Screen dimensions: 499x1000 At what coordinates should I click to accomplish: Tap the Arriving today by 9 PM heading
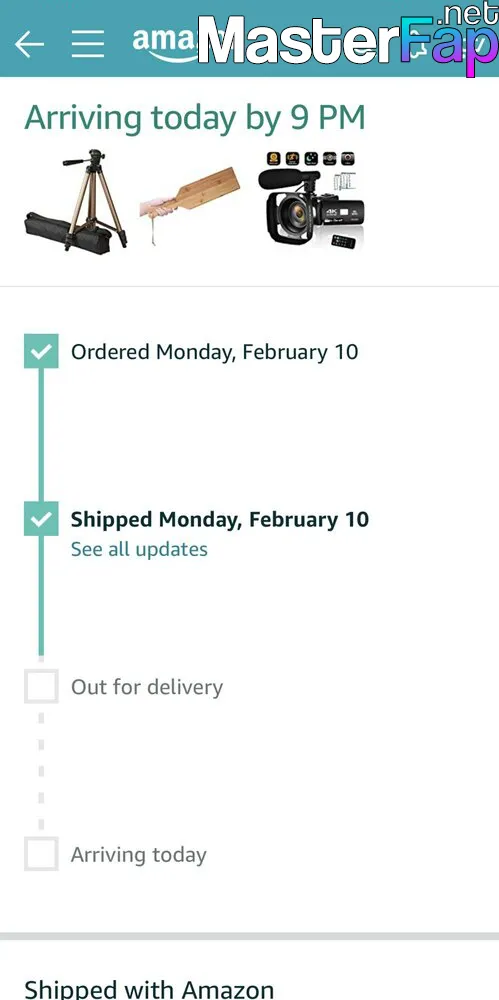[x=195, y=119]
